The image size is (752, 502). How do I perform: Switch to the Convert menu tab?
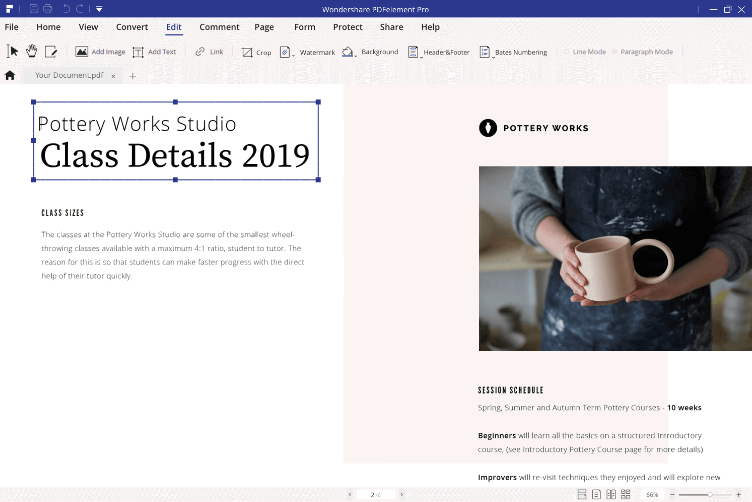tap(132, 27)
